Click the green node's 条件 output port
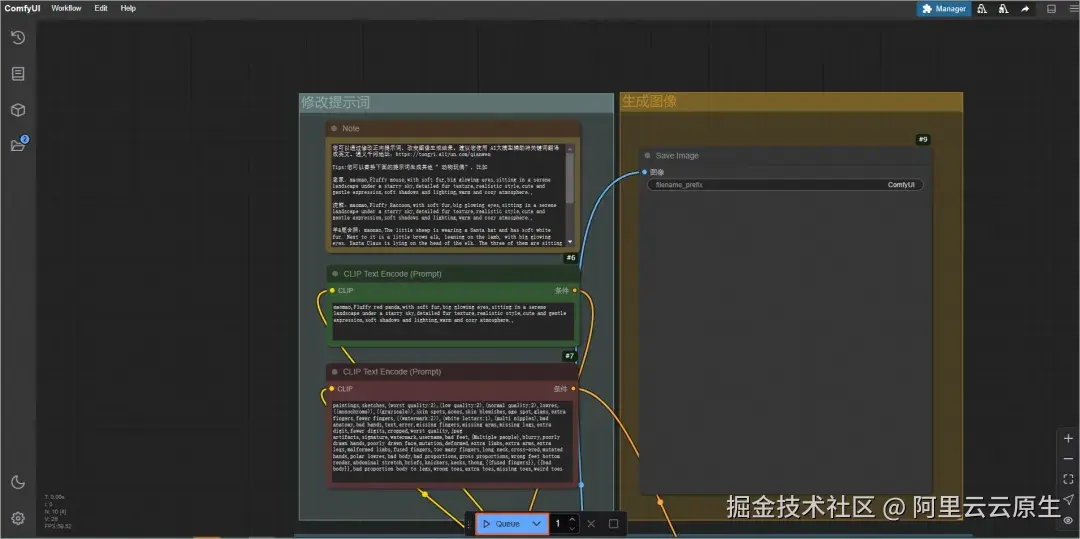This screenshot has height=539, width=1080. click(x=575, y=290)
